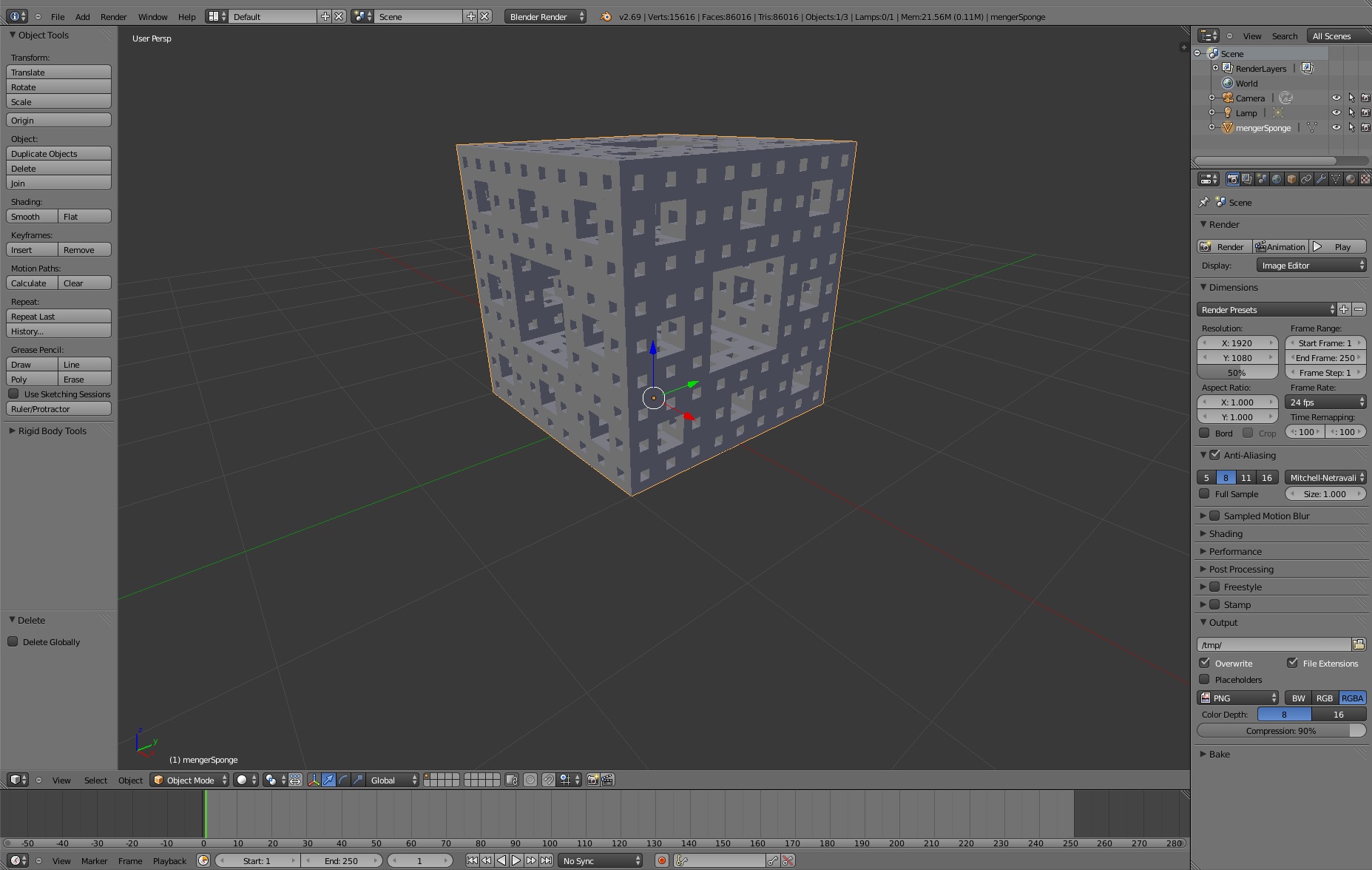
Task: Open the Object properties tab (orange cube icon)
Action: coord(1291,179)
